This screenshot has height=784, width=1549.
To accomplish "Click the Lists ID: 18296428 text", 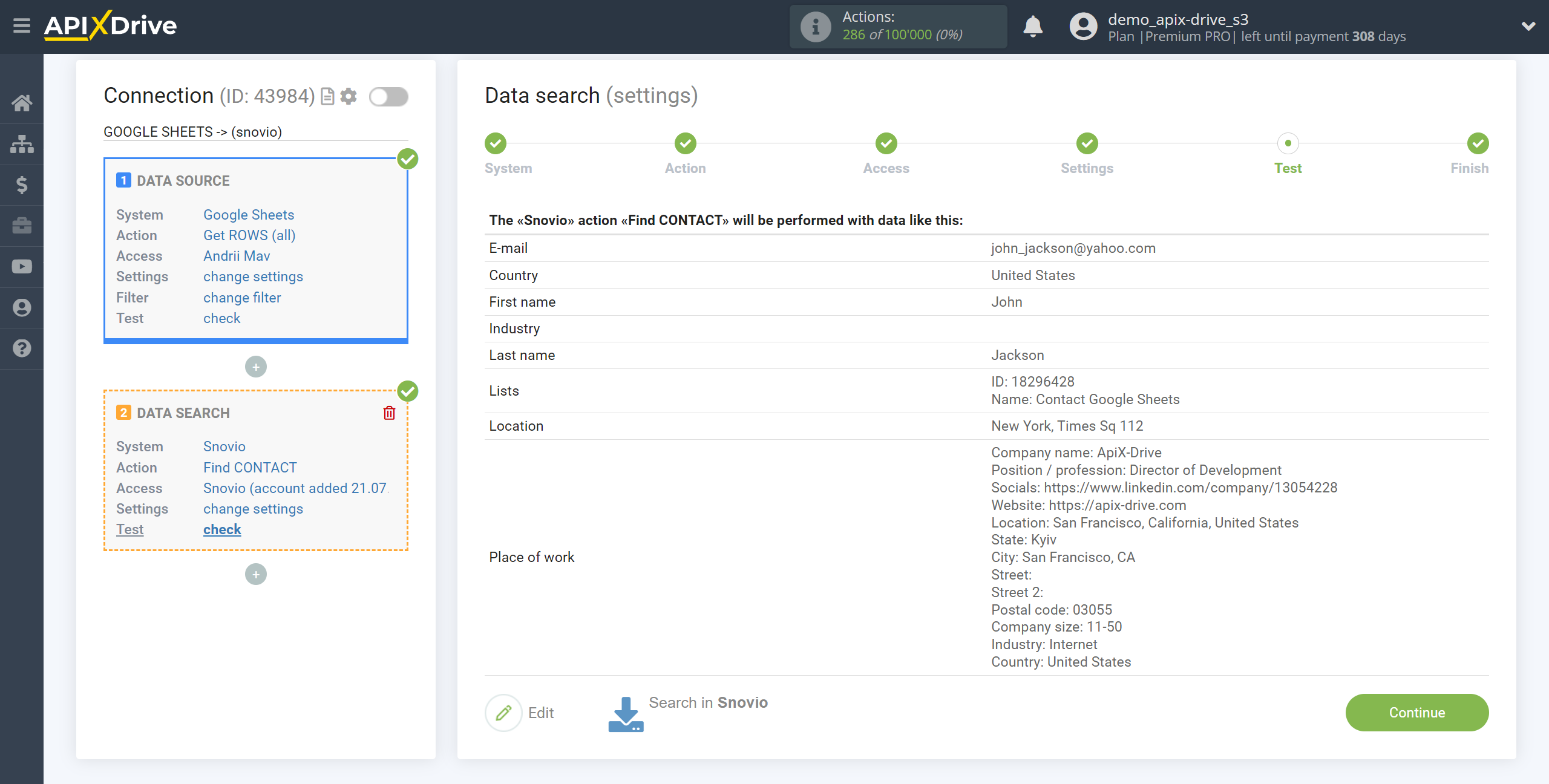I will tap(1032, 382).
